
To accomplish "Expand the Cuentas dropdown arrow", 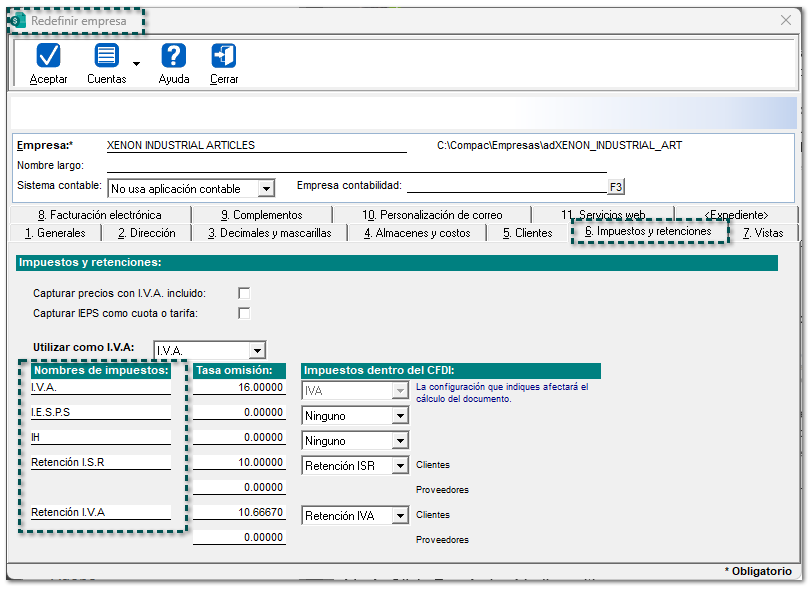I will [x=136, y=65].
